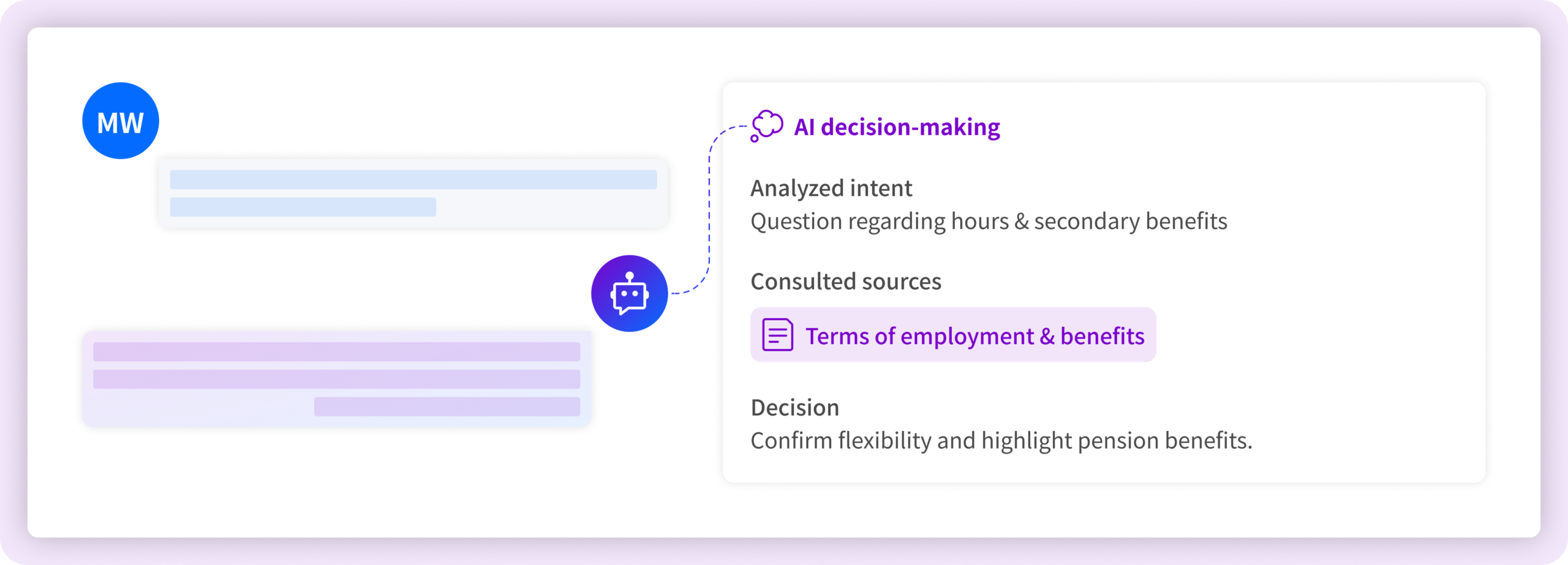Click the short second blue message line
The height and width of the screenshot is (565, 1568).
pos(303,207)
